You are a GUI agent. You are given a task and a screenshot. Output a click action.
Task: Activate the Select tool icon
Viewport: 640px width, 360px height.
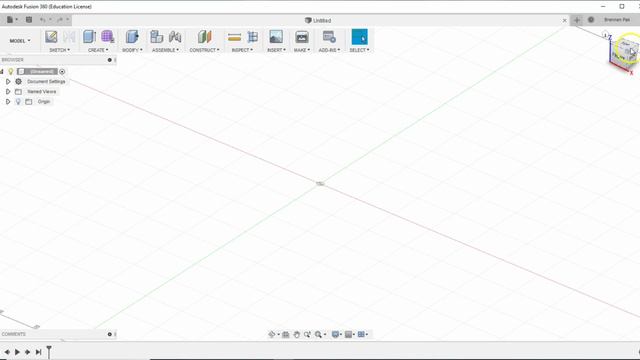[360, 37]
